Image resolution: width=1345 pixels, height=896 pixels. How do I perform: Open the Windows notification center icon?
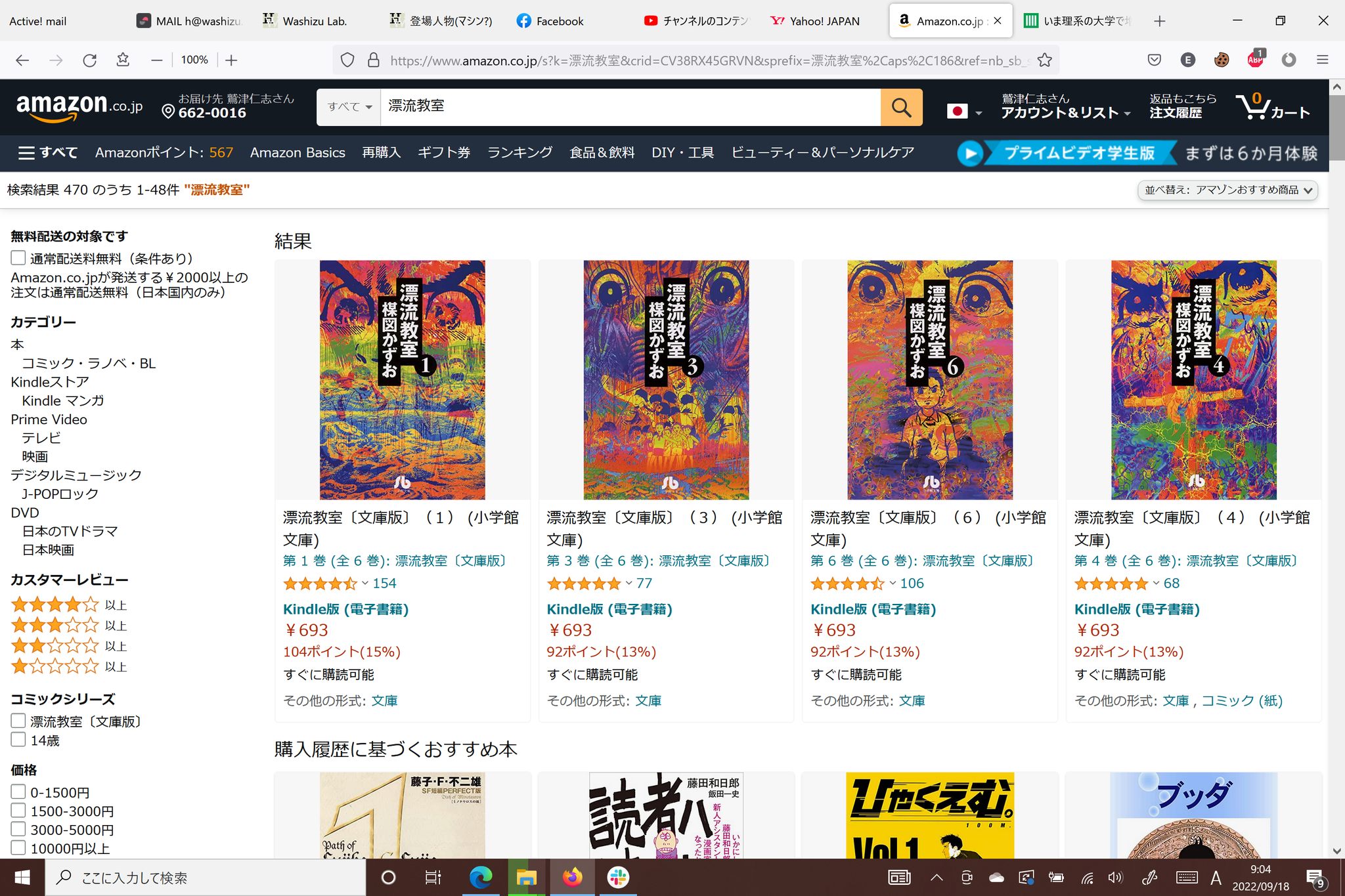tap(1315, 878)
